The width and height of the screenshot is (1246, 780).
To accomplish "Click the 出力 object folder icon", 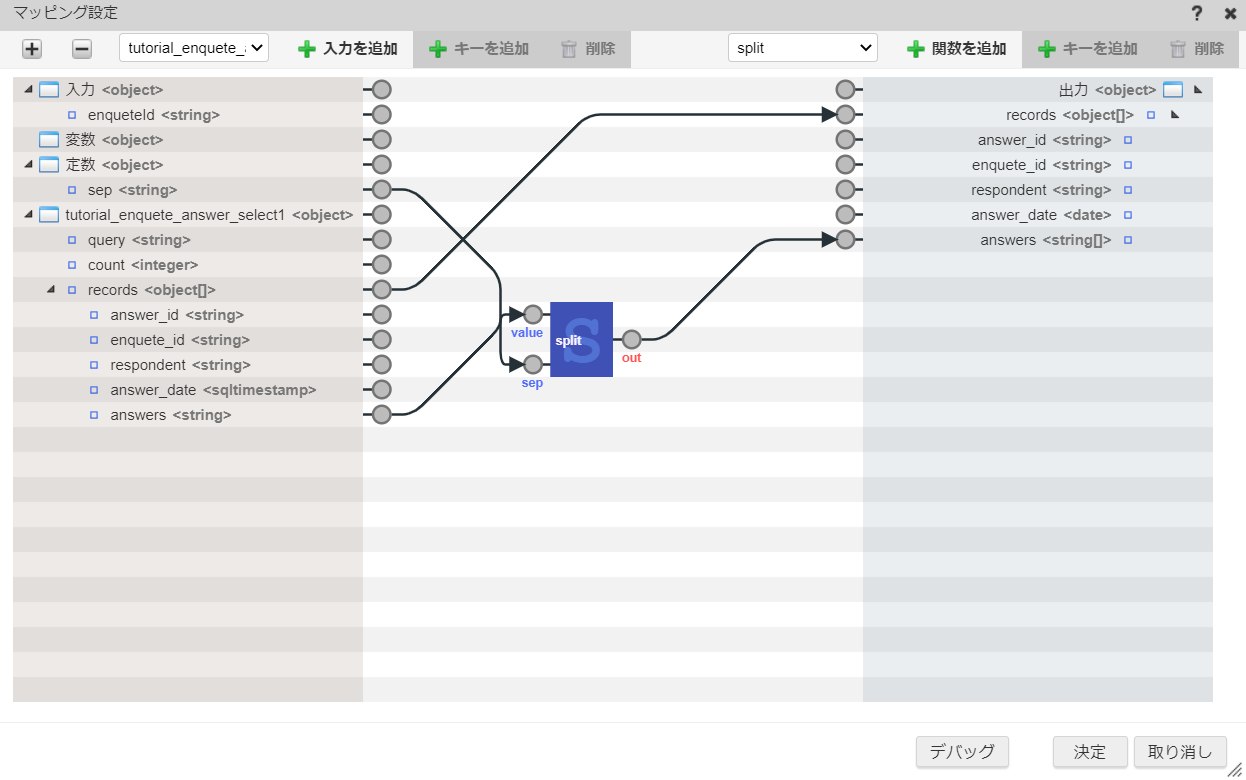I will click(x=1173, y=90).
